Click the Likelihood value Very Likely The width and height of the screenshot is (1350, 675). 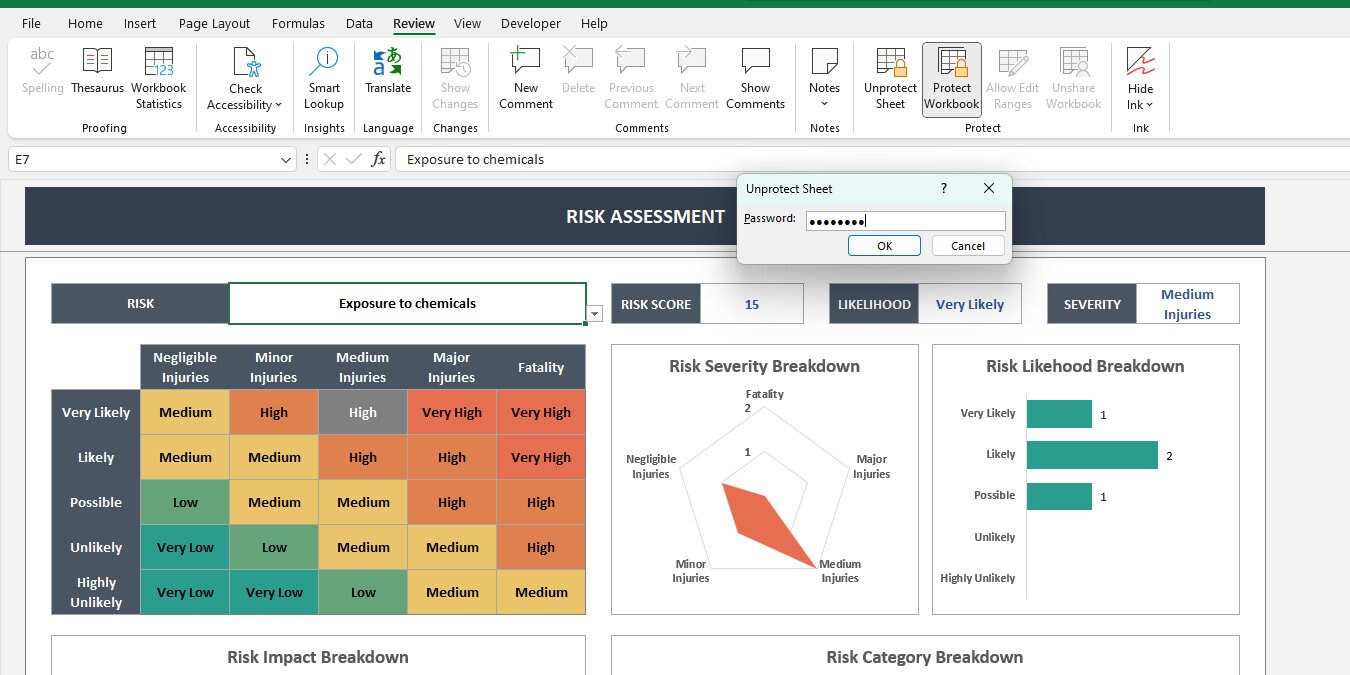(x=970, y=304)
